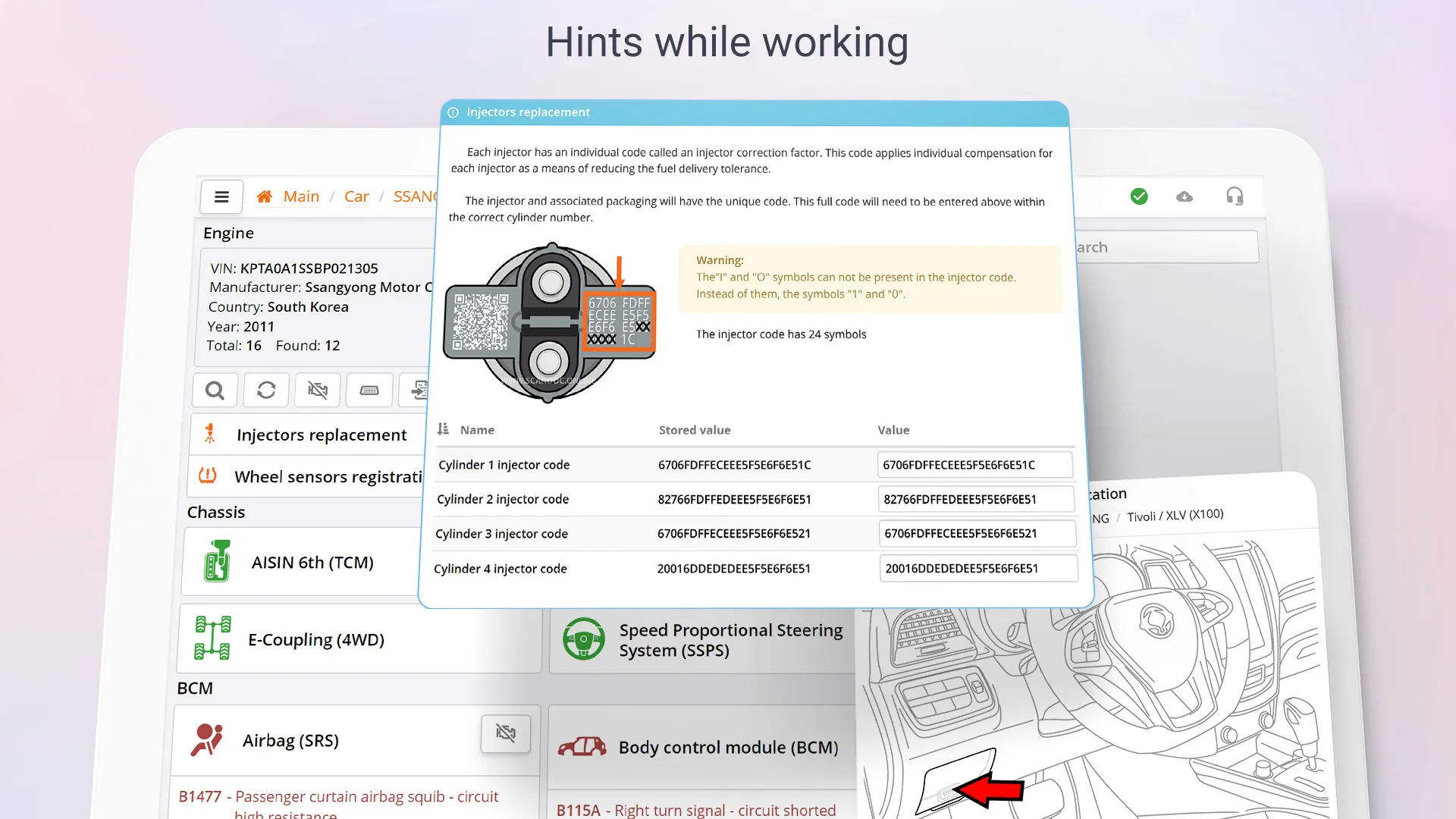
Task: Edit Cylinder 3 injector code value field
Action: point(977,533)
